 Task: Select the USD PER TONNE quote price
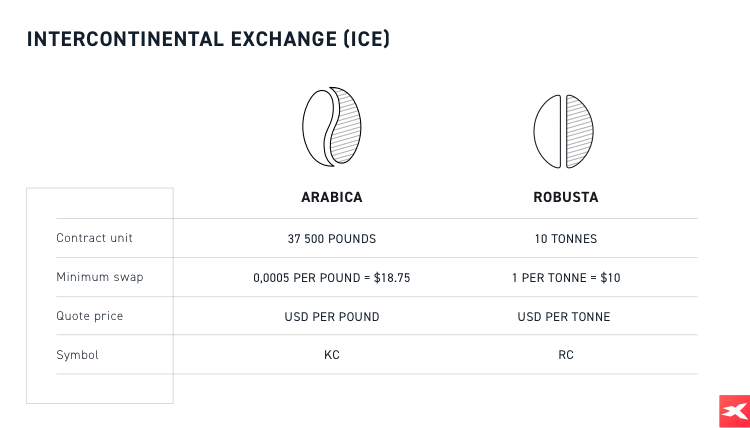[x=566, y=316]
